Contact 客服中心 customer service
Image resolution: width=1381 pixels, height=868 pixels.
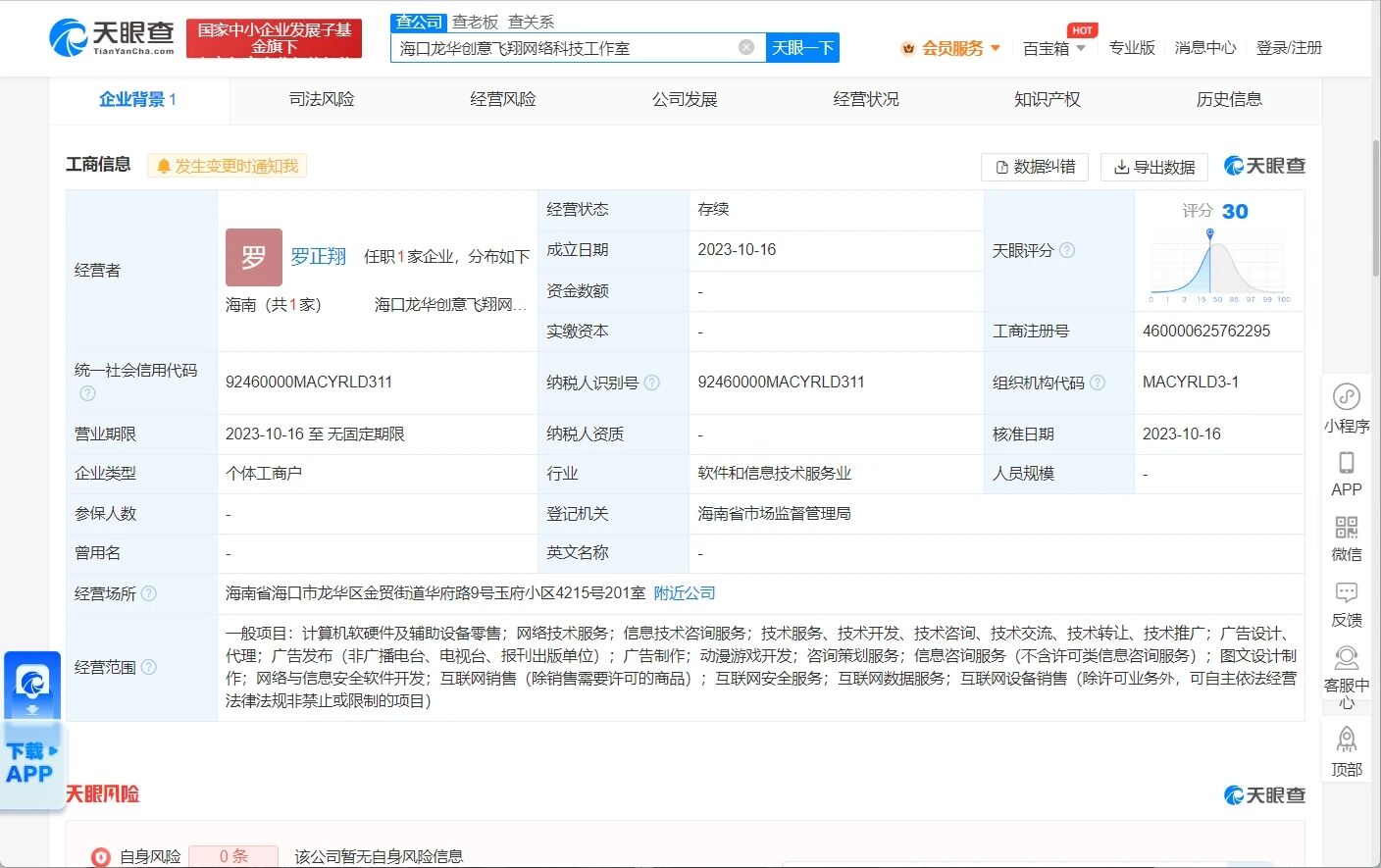pyautogui.click(x=1347, y=677)
